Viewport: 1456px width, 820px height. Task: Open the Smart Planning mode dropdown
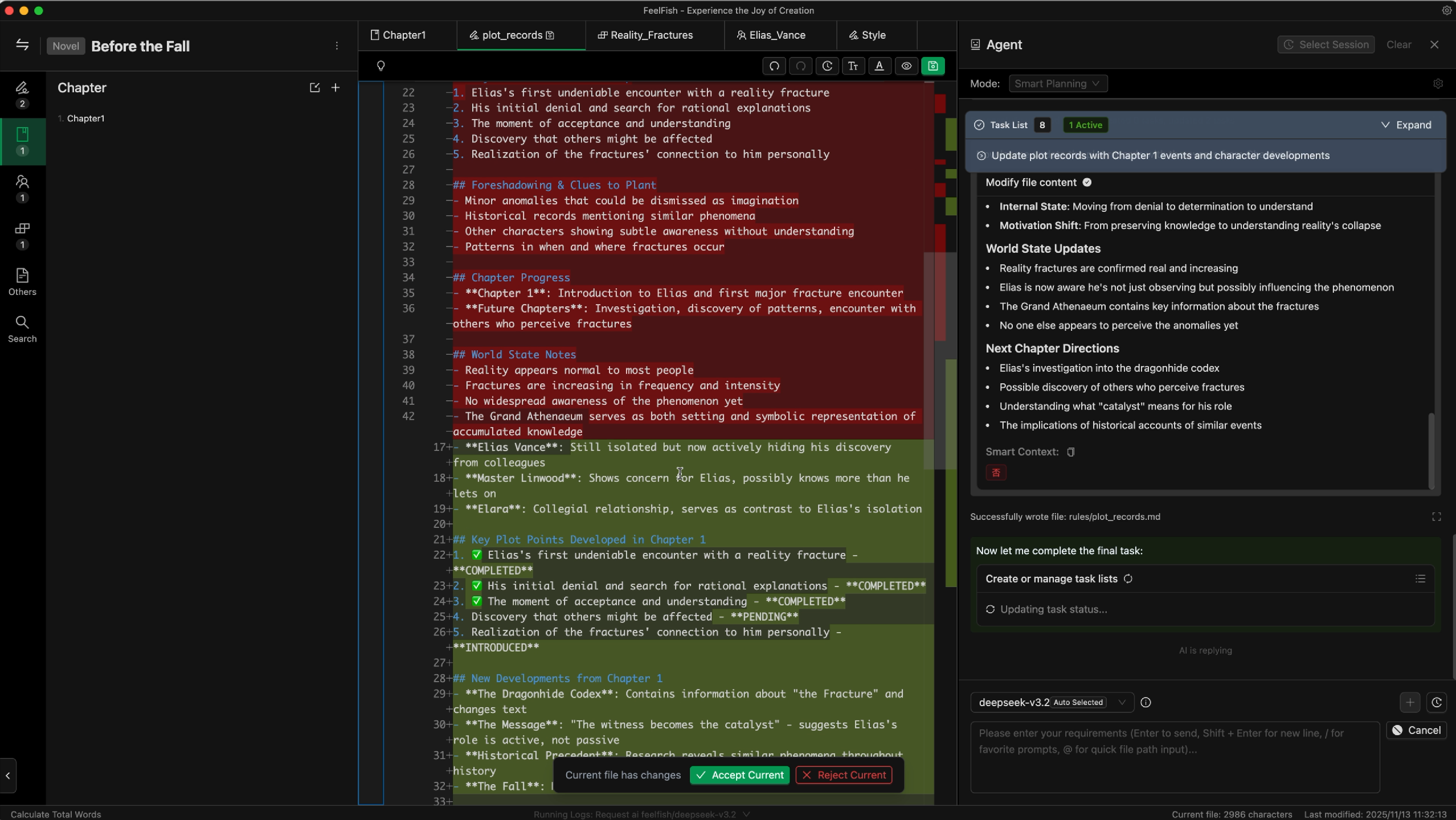(1057, 83)
